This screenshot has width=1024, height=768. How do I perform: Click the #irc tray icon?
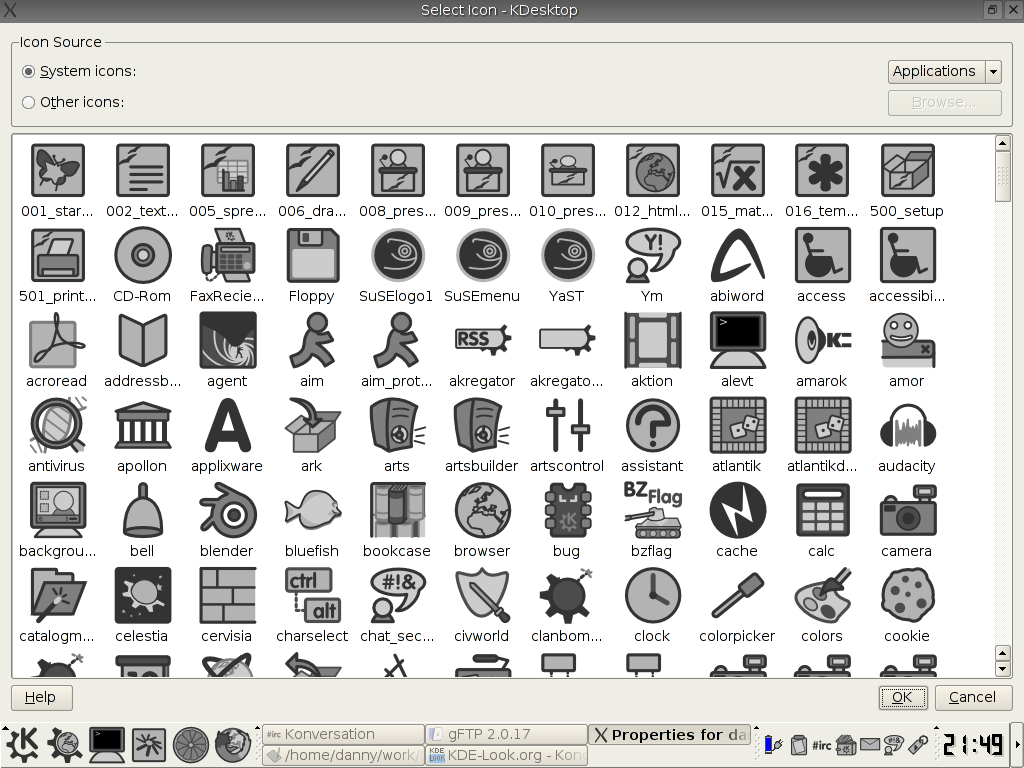[x=822, y=745]
